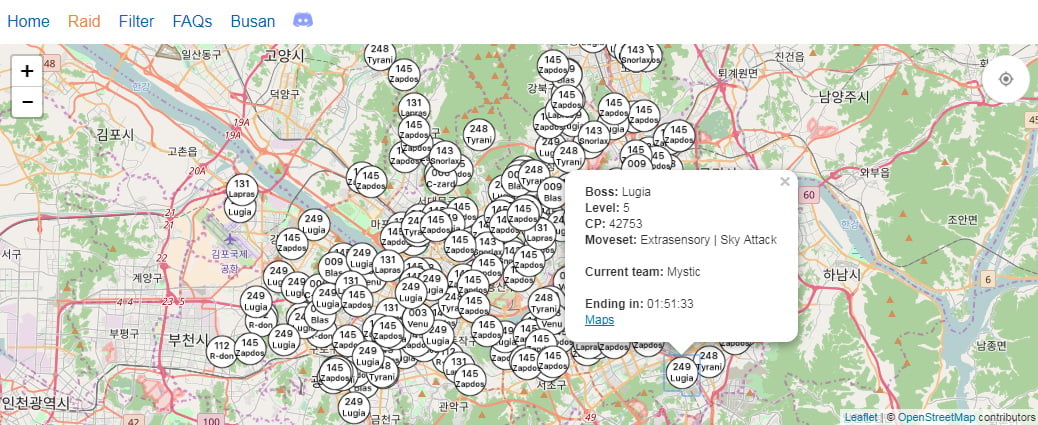Select Zapdos marker beside the 112 R-don
Screen dimensions: 1038x425
pyautogui.click(x=250, y=348)
